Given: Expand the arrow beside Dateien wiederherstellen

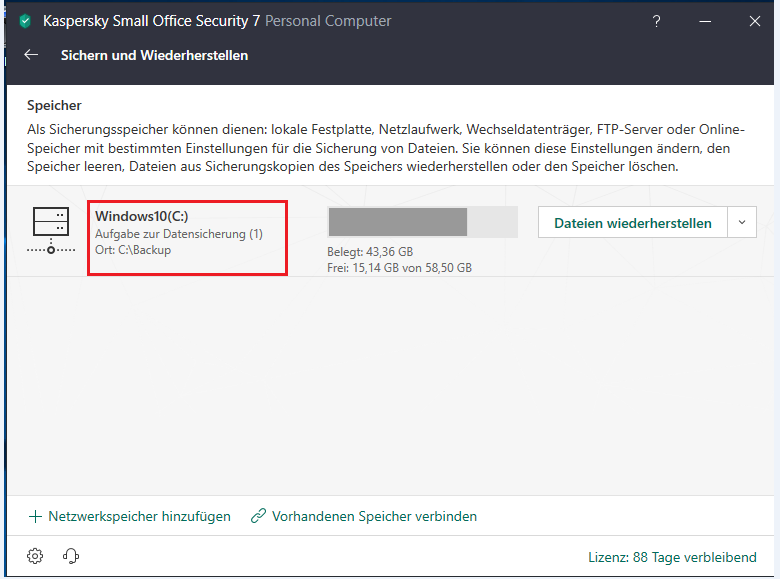Looking at the screenshot, I should [x=741, y=223].
